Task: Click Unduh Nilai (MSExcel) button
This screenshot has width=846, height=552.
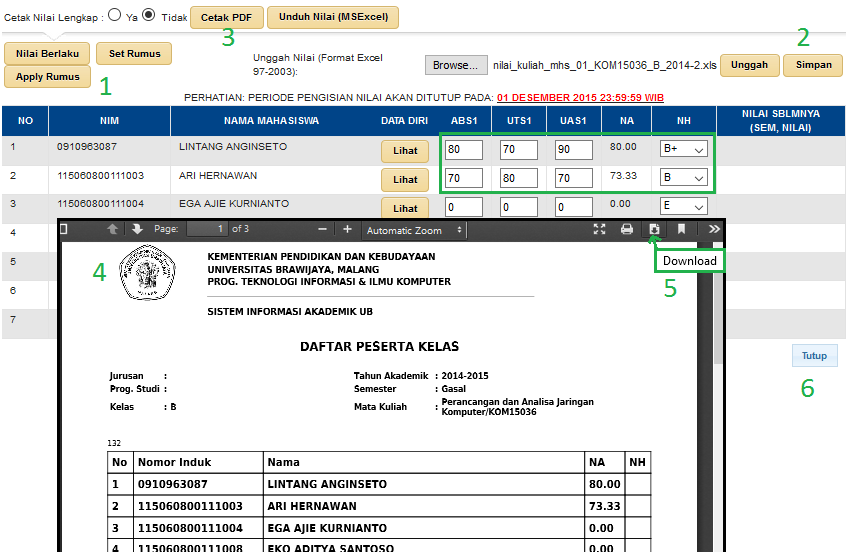Action: pos(333,17)
